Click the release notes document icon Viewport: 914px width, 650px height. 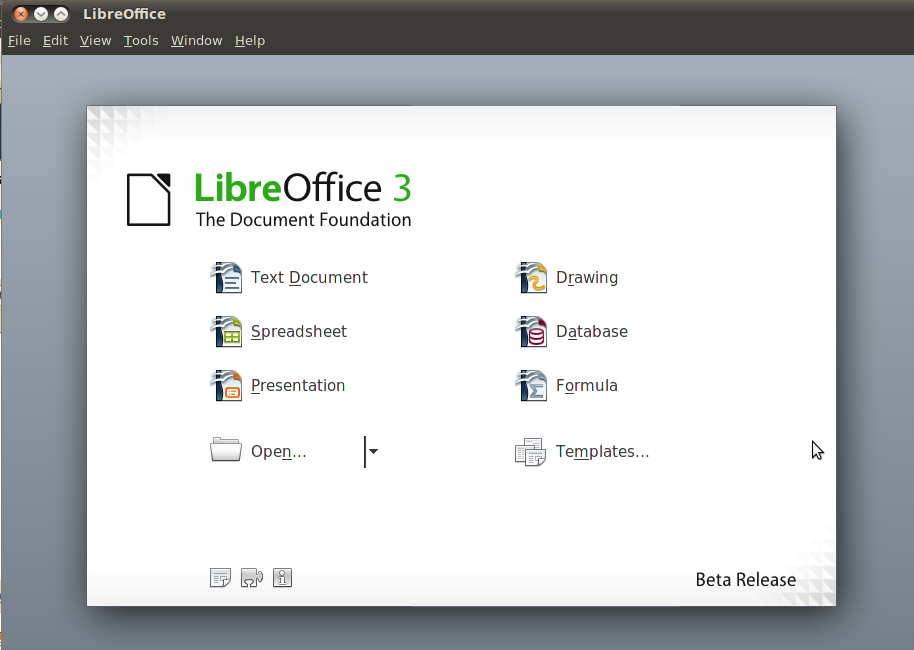[x=220, y=577]
